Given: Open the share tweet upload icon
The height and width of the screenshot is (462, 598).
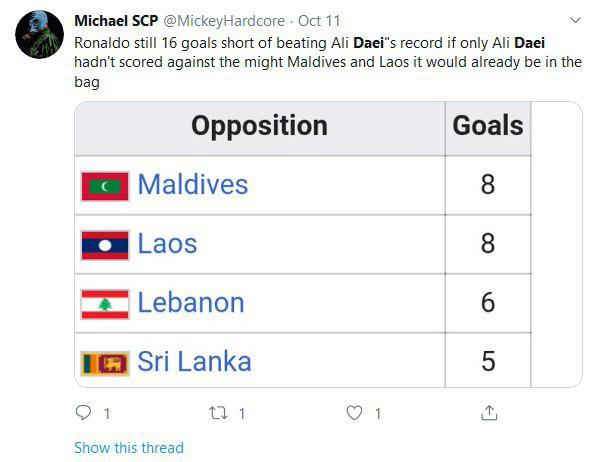Looking at the screenshot, I should pos(489,413).
